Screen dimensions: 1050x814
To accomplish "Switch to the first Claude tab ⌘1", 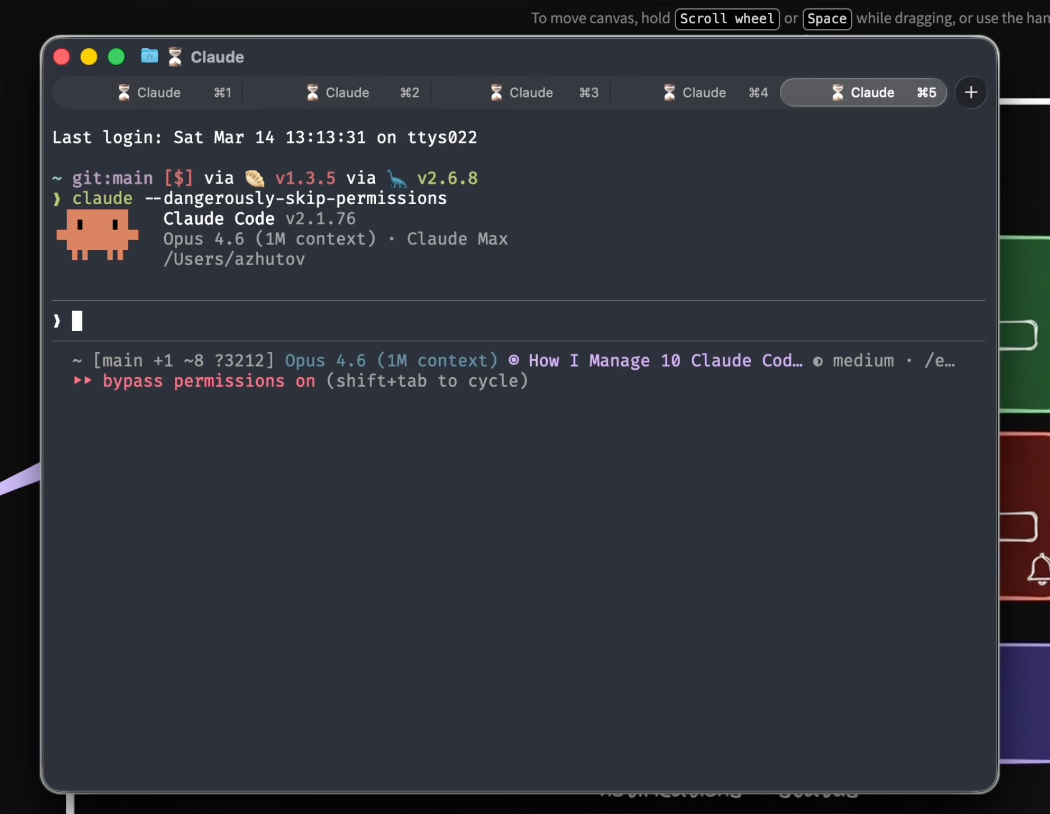I will click(x=158, y=92).
